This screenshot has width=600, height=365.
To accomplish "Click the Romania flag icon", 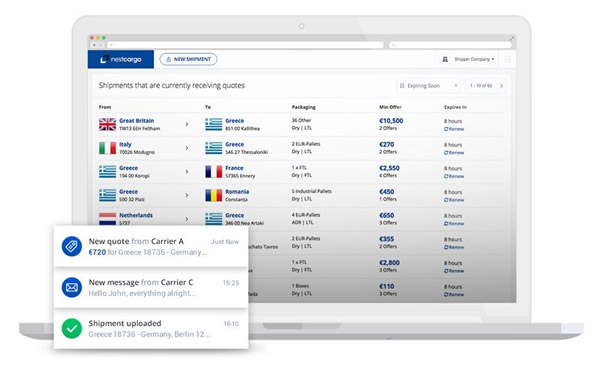I will point(214,196).
